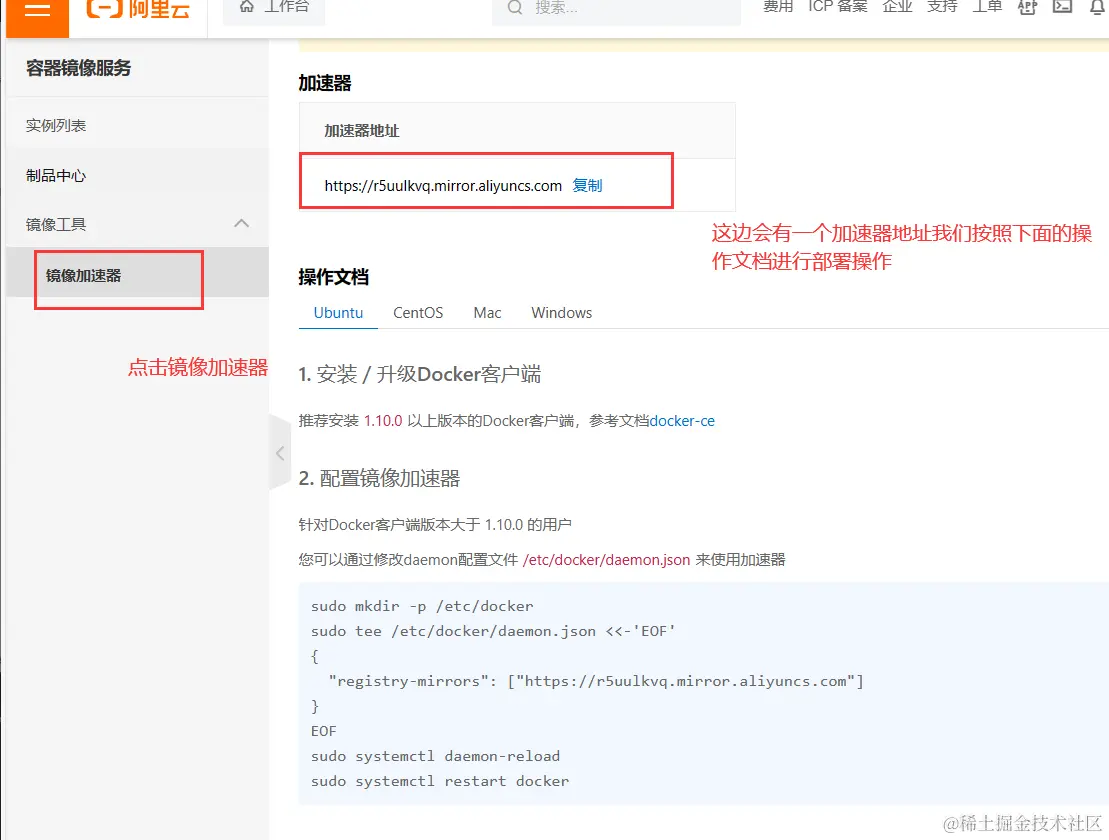Open the 费用 menu
This screenshot has height=840, width=1109.
coord(778,7)
